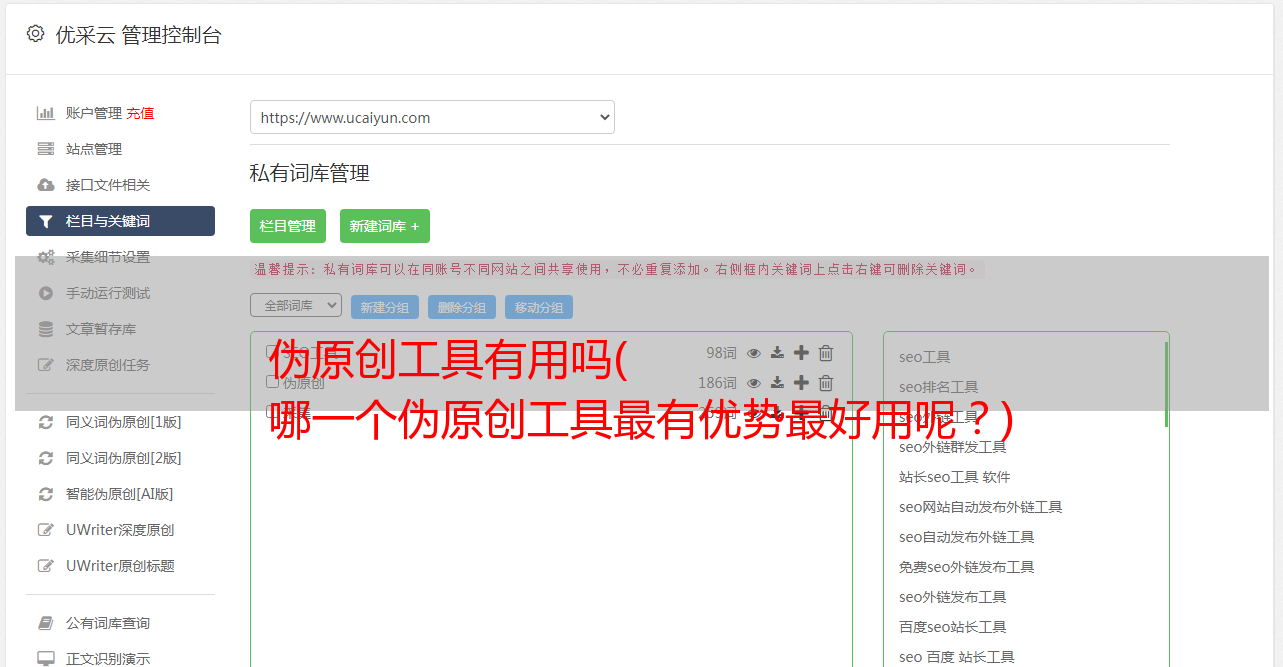Tick the checkbox in the 98词 row
This screenshot has width=1283, height=667.
[272, 352]
